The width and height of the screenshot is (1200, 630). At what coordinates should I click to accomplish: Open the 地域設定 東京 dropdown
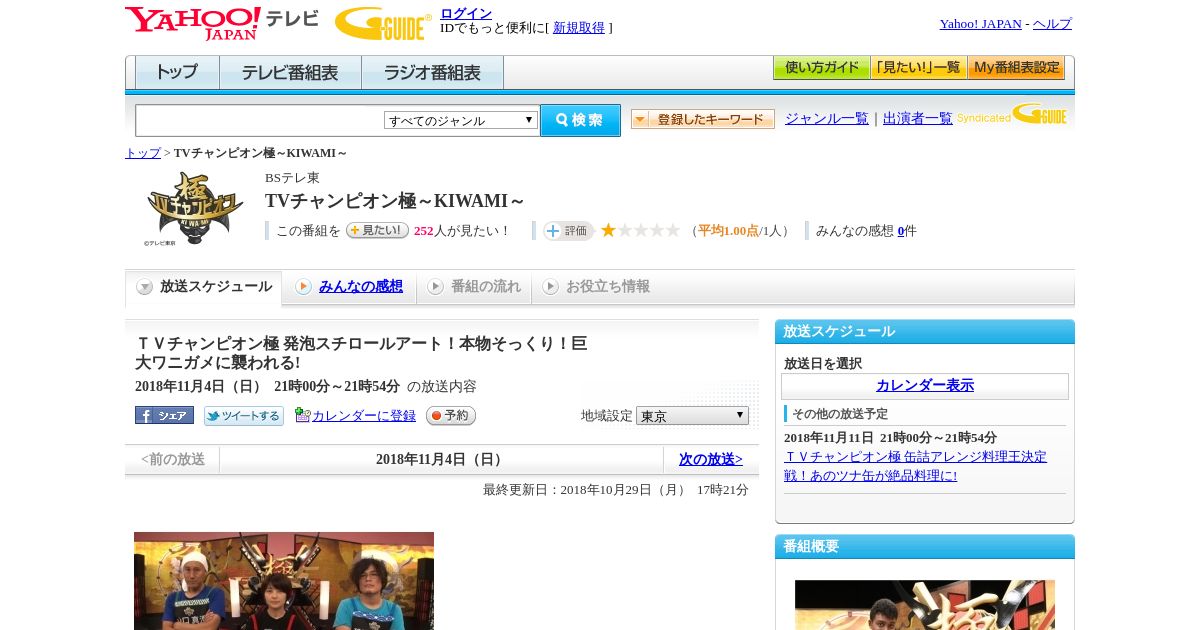tap(692, 415)
